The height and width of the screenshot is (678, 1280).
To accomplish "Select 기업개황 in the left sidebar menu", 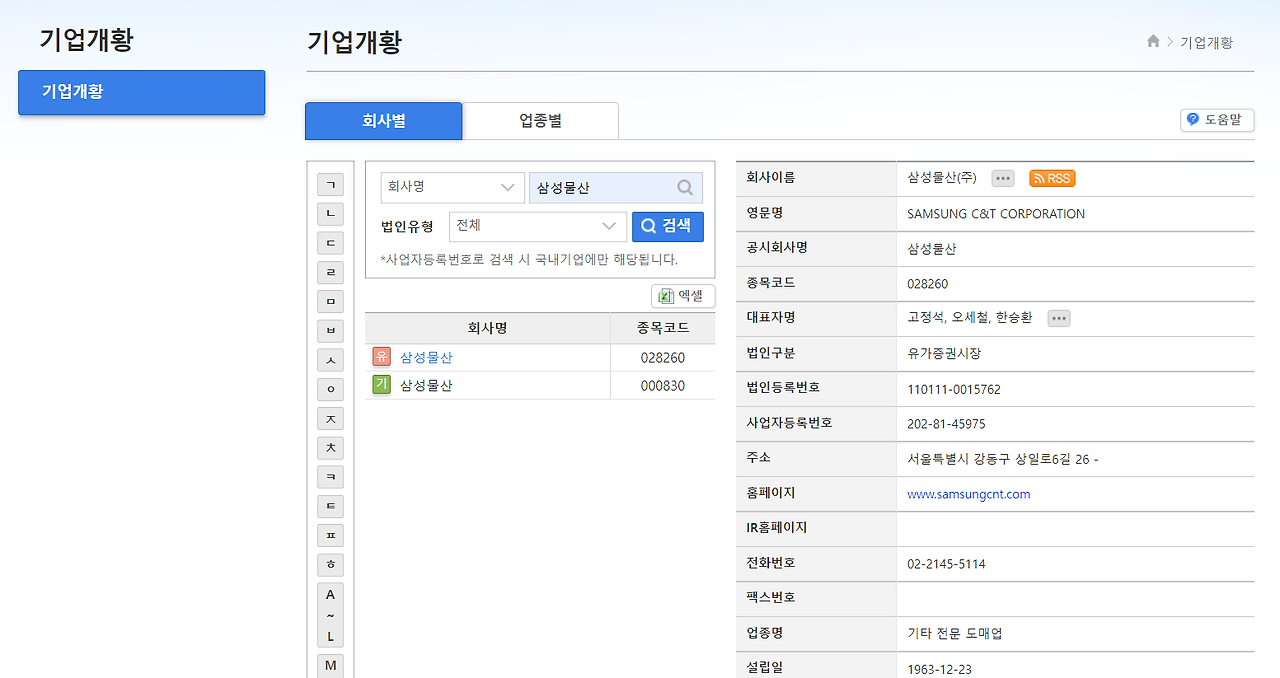I will point(141,92).
